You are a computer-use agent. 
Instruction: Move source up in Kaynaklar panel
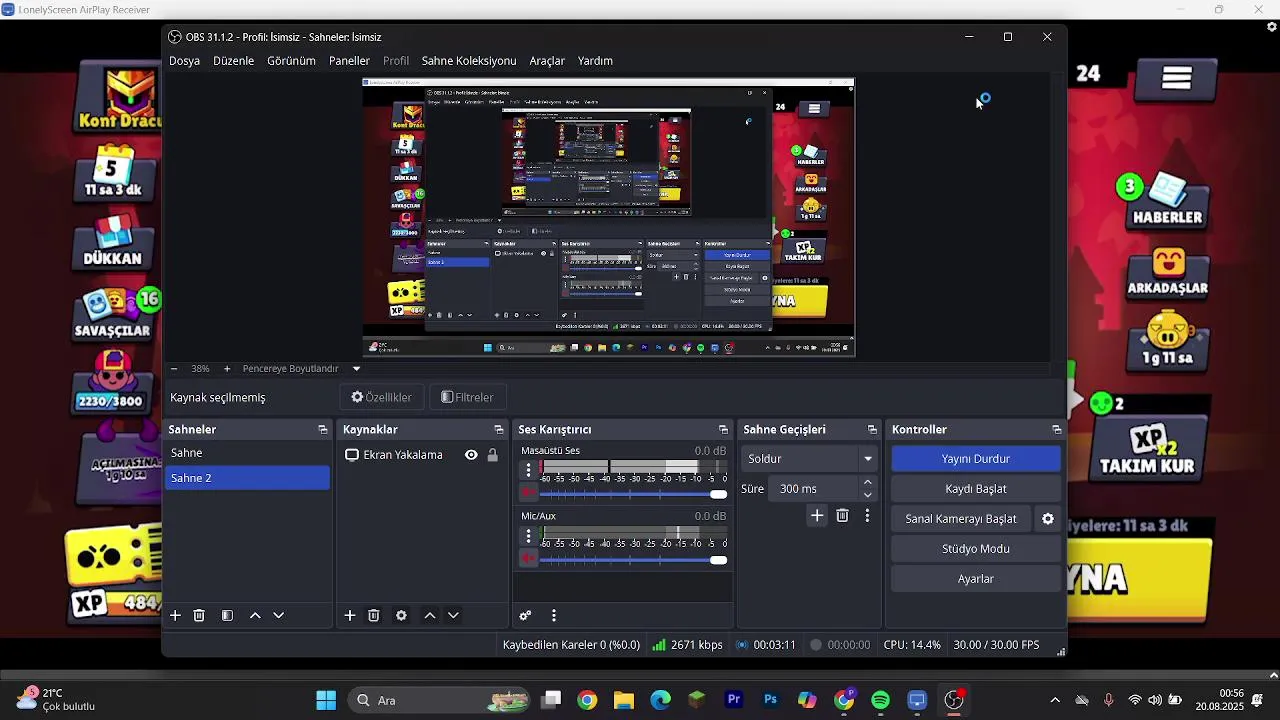click(x=430, y=616)
